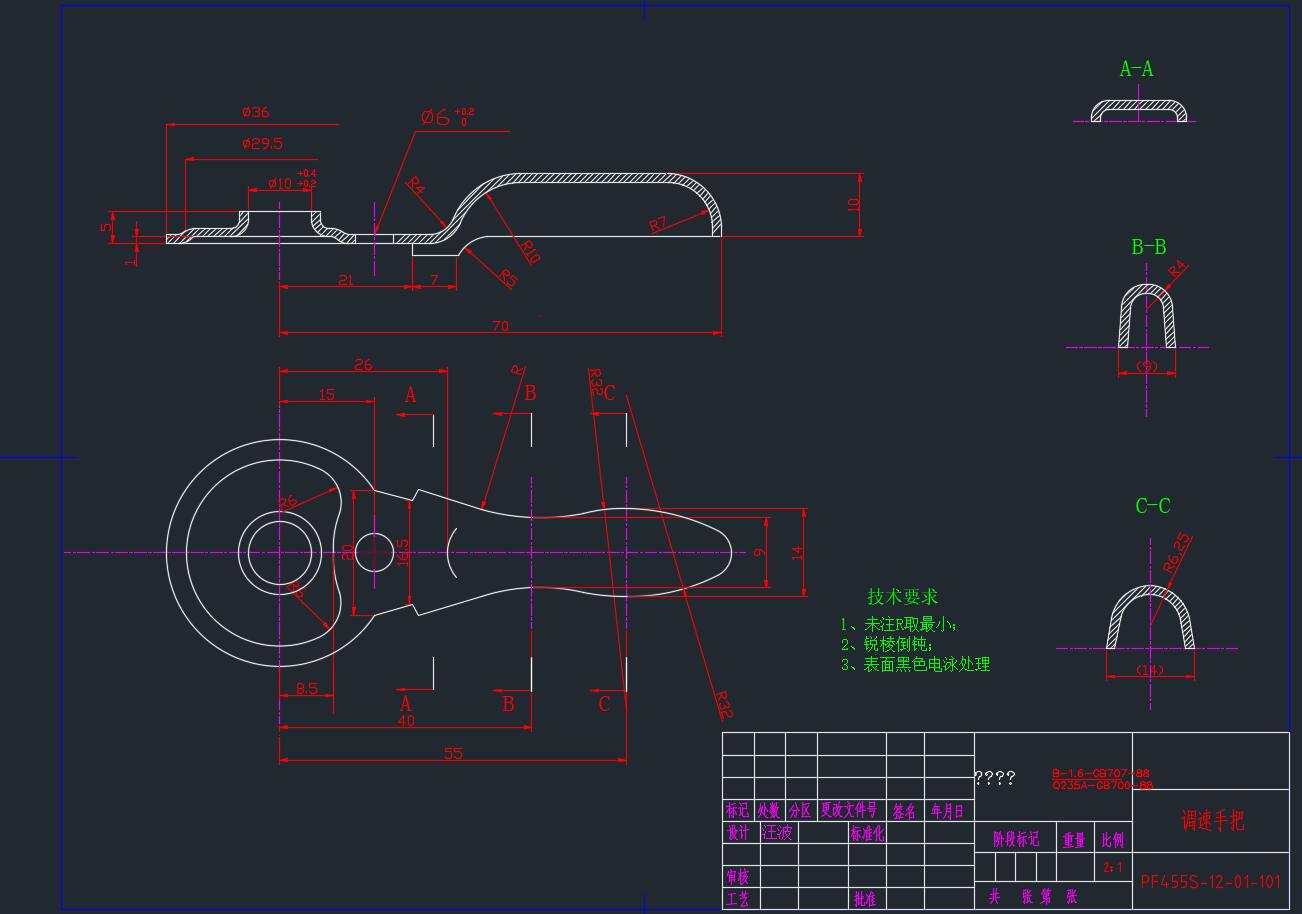Select the ???? text in title block

tap(995, 778)
